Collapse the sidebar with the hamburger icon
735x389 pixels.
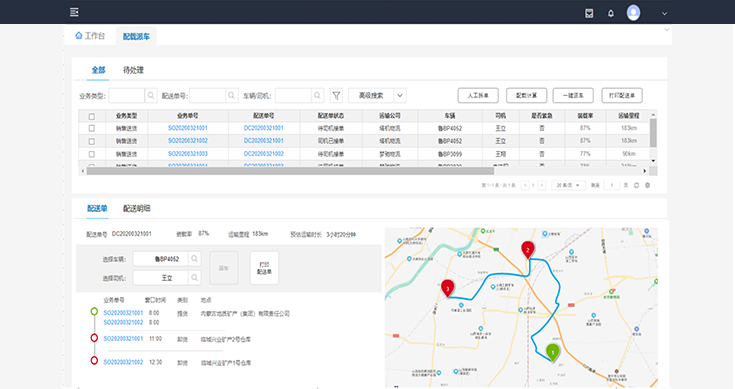coord(74,12)
